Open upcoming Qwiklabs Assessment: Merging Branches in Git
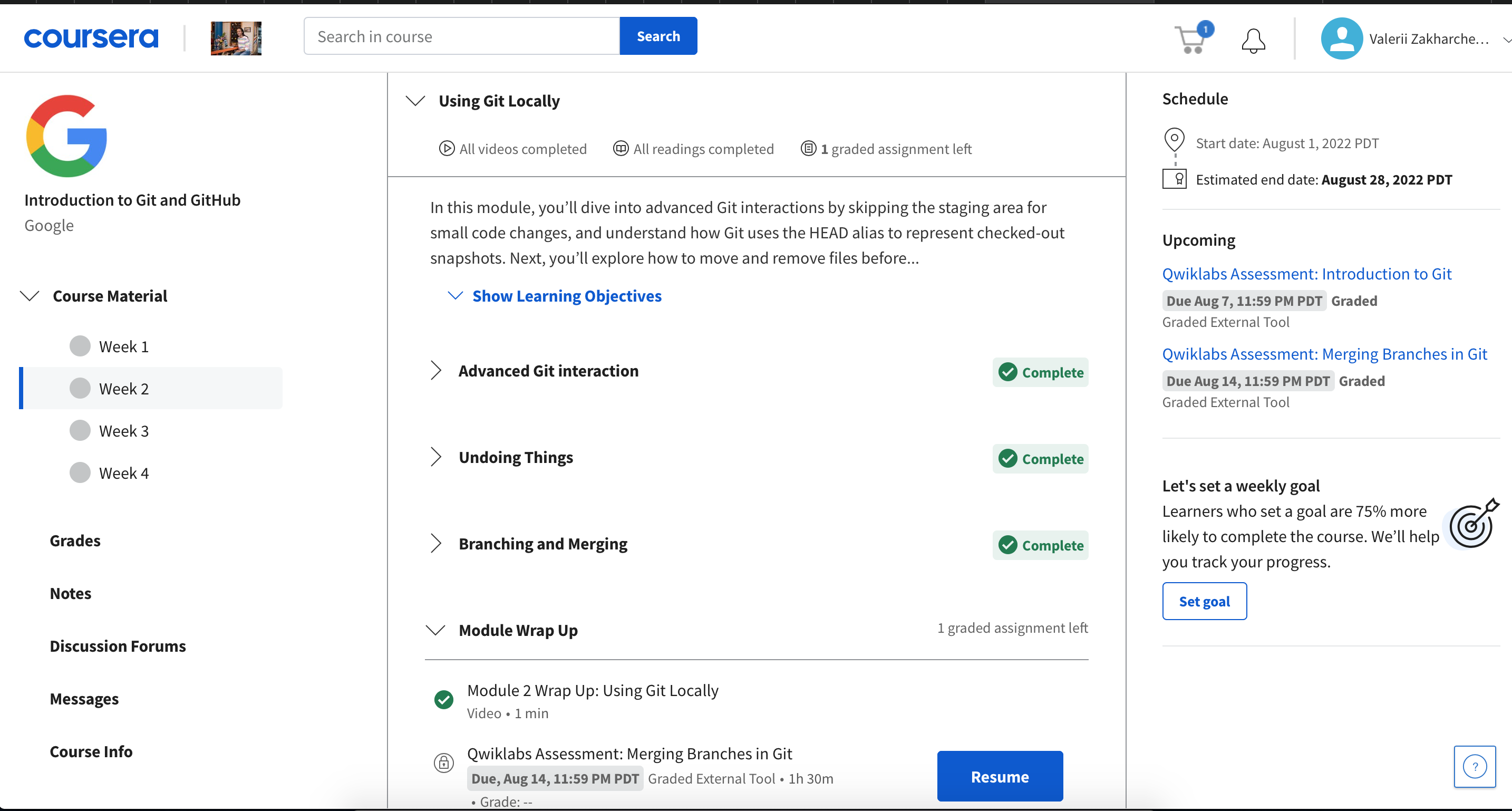 [x=1324, y=355]
